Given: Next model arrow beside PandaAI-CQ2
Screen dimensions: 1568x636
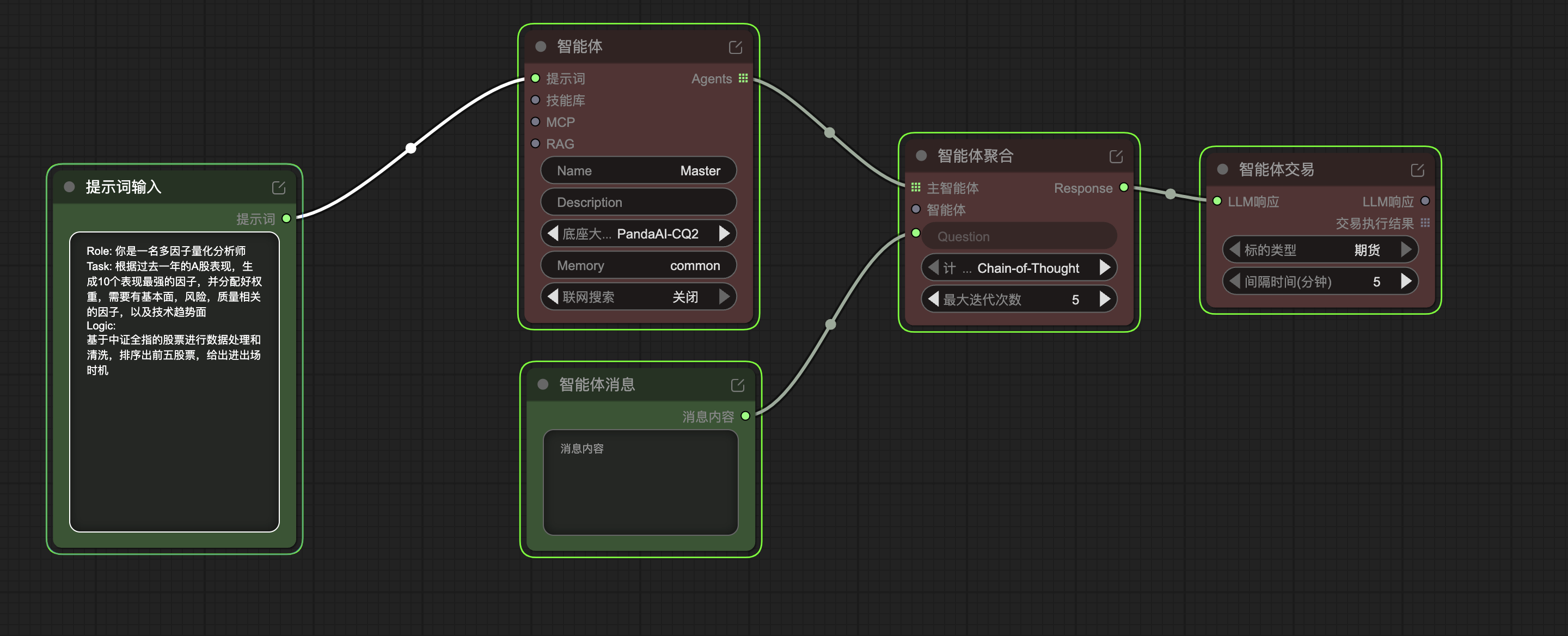Looking at the screenshot, I should (724, 234).
